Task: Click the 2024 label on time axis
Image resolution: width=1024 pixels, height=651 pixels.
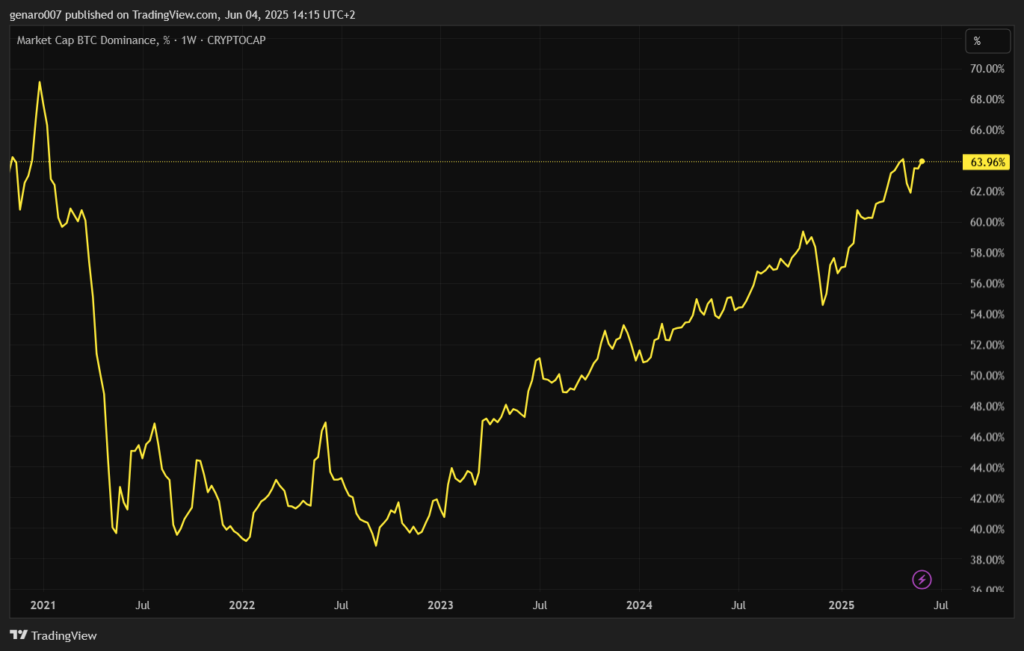Action: 639,605
